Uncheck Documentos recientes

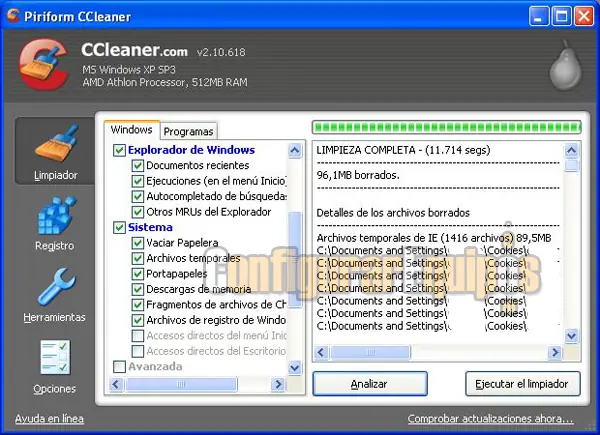(x=137, y=165)
